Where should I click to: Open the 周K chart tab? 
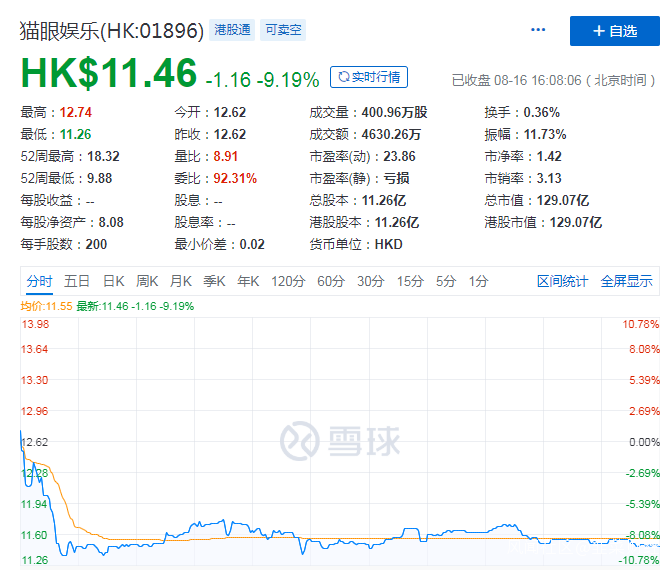(147, 282)
